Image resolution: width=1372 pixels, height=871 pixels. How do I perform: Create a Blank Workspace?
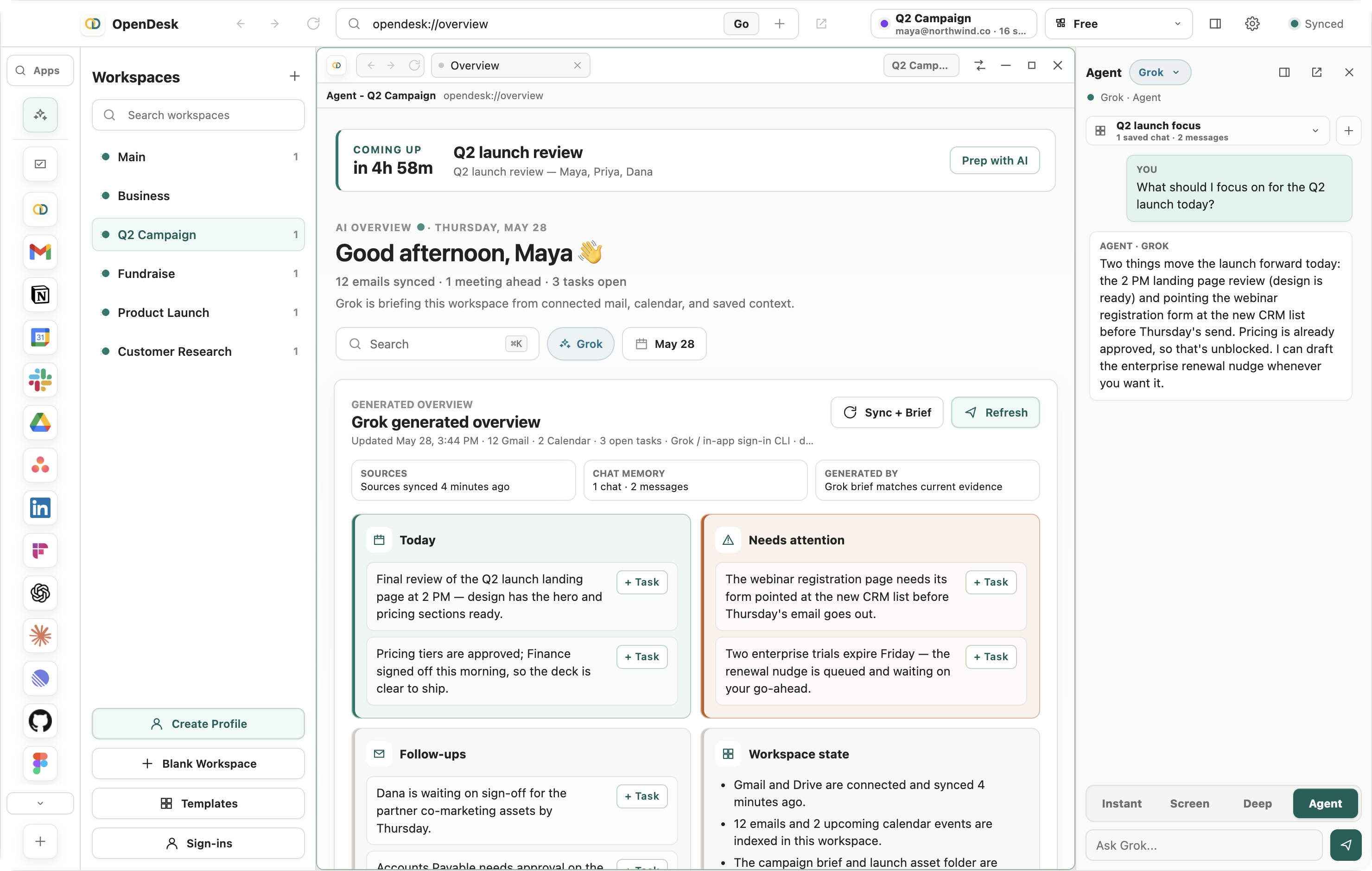[198, 764]
